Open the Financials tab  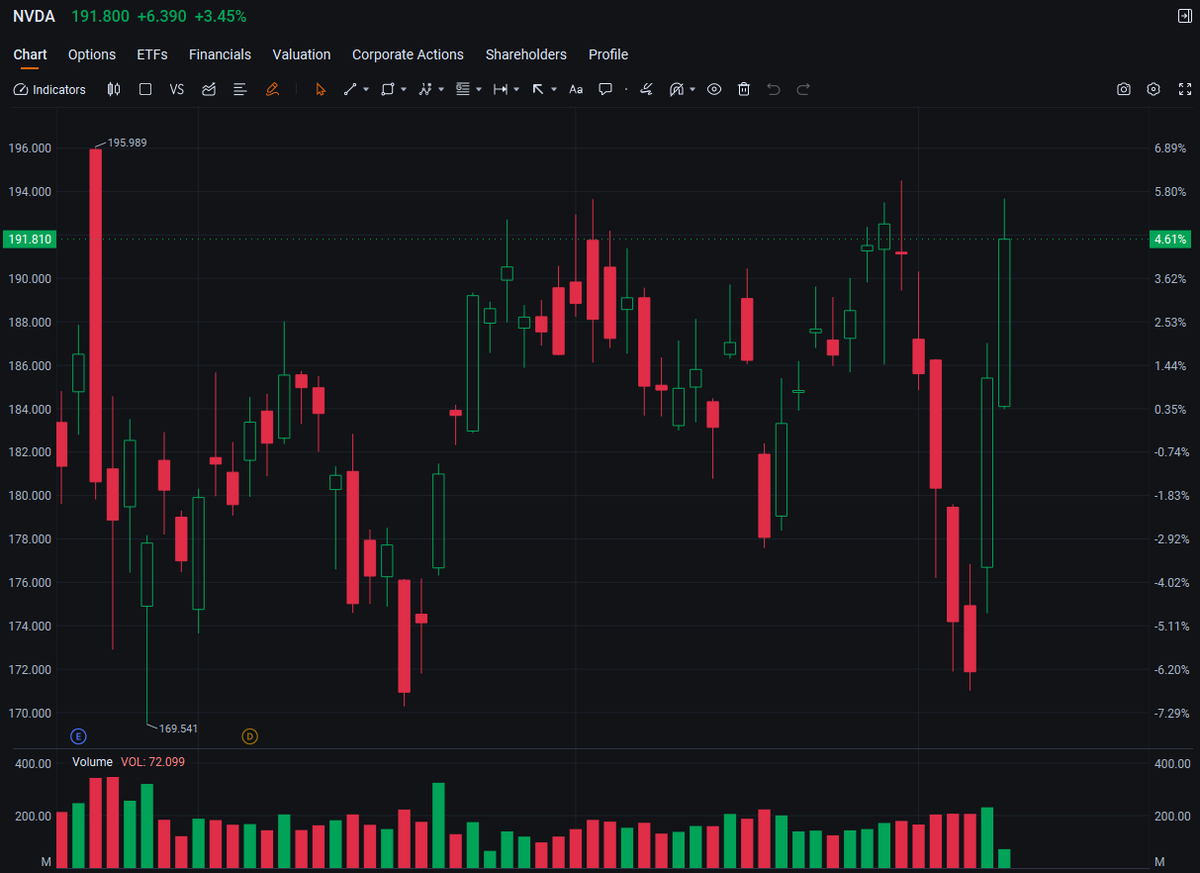[220, 55]
